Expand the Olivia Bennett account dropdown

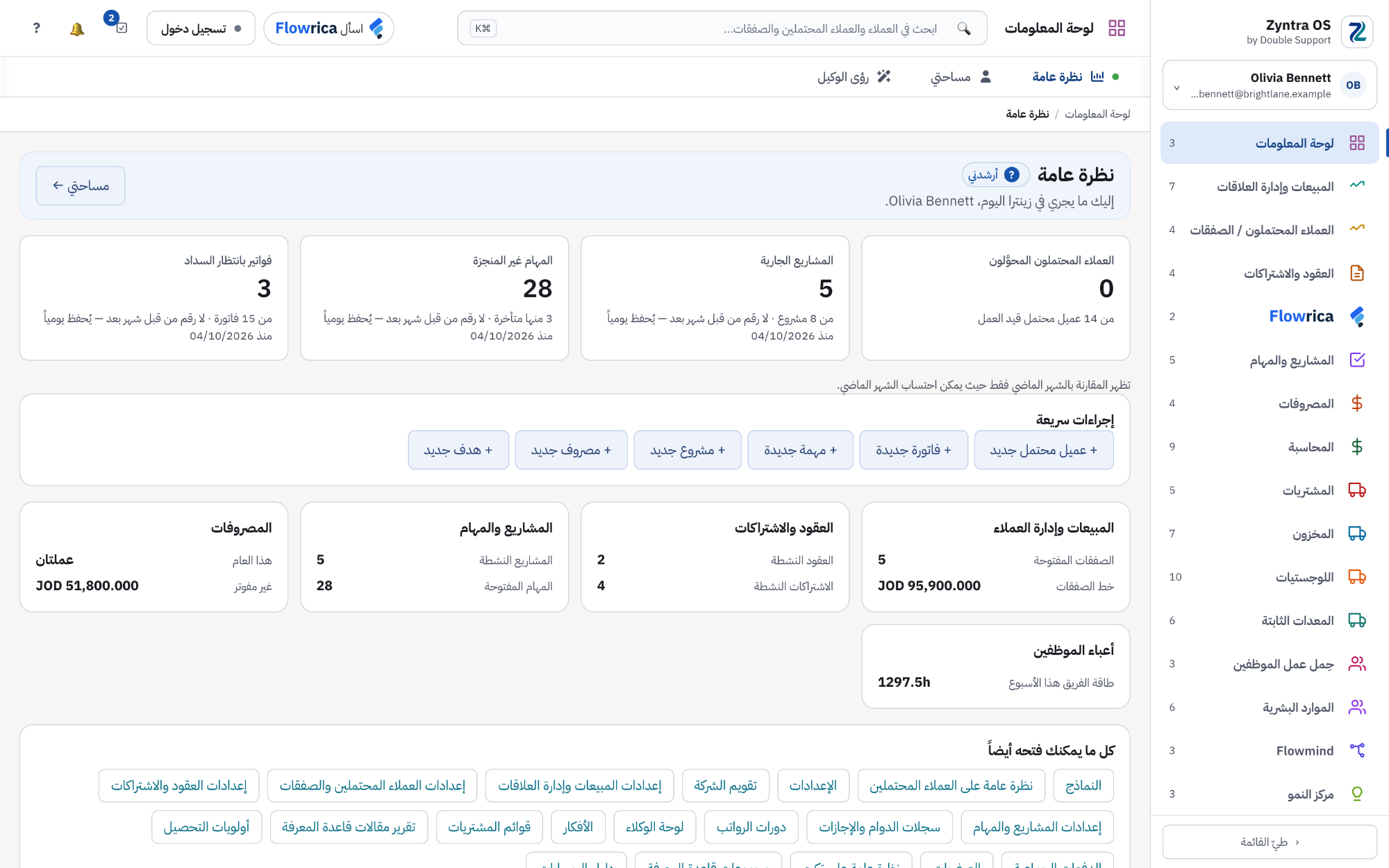(1270, 85)
